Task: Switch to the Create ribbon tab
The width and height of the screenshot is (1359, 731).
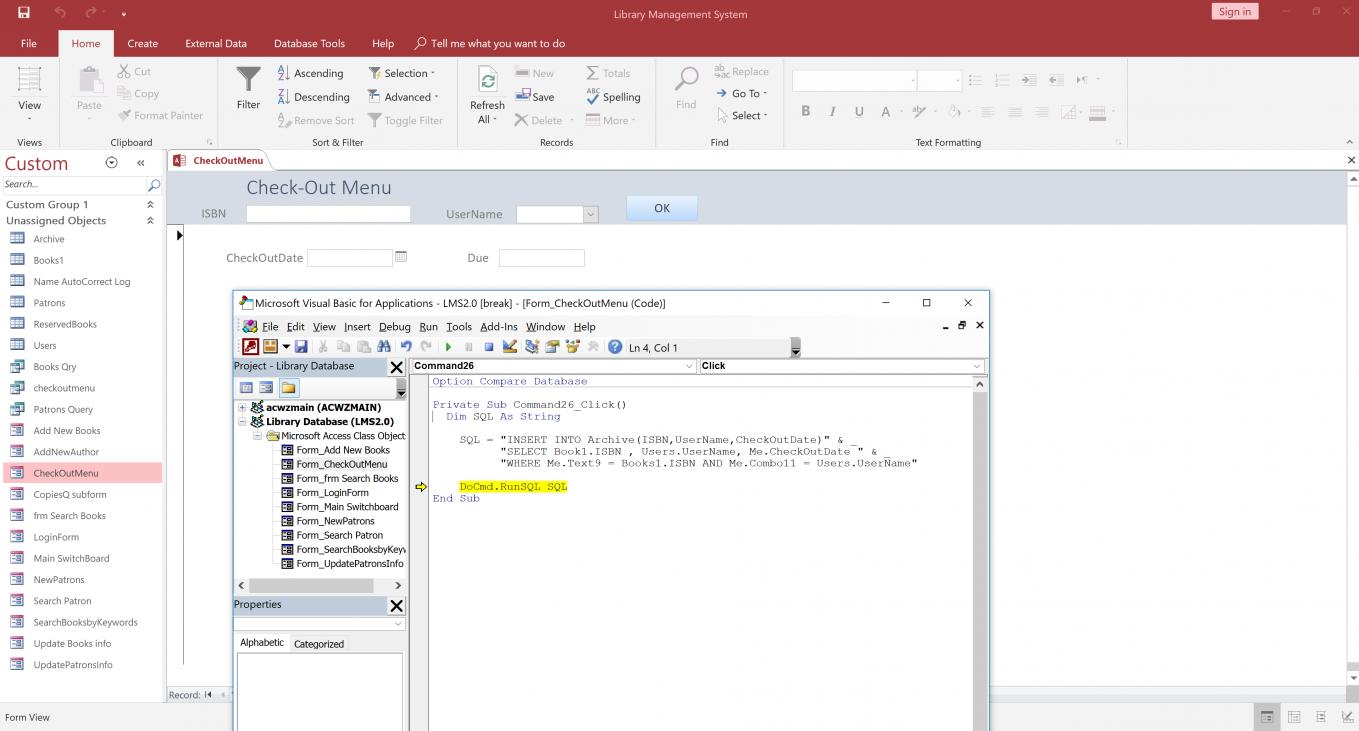Action: click(142, 43)
